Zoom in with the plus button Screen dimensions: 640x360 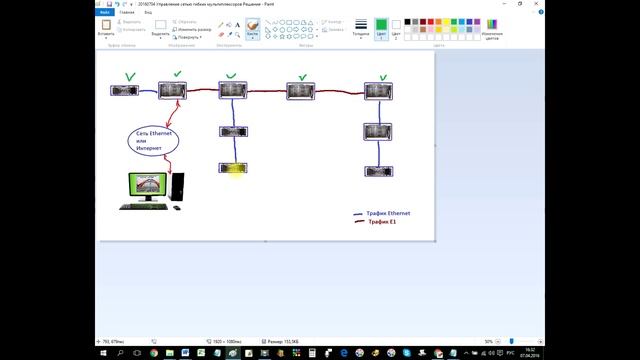[x=540, y=342]
